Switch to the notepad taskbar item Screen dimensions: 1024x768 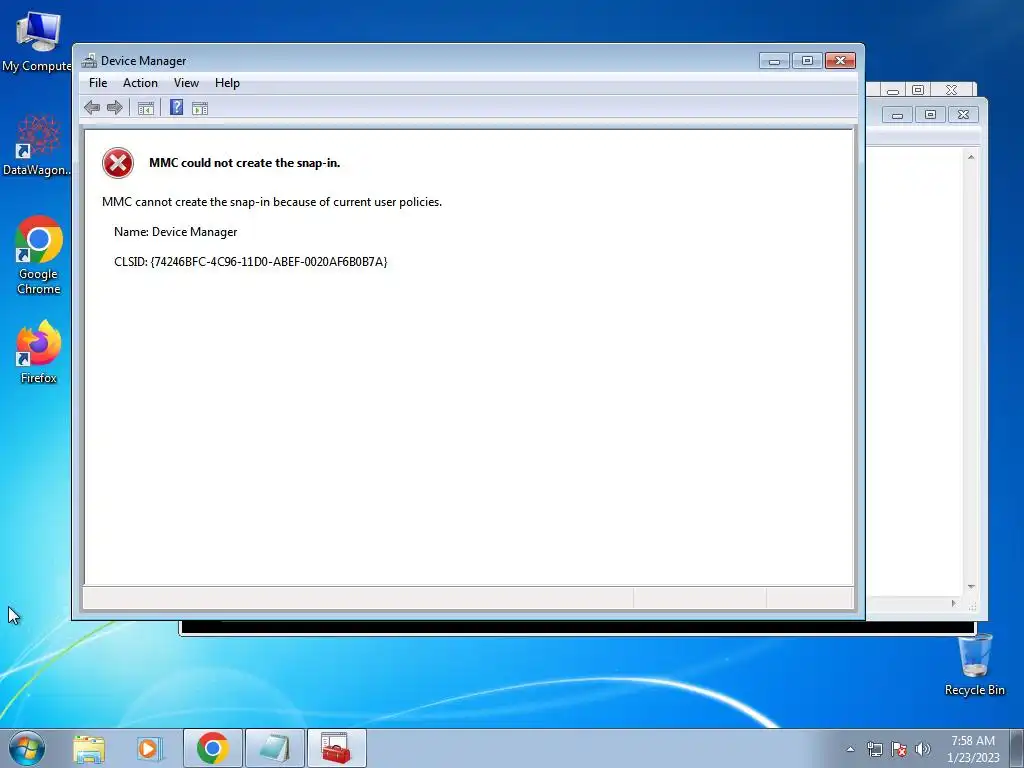tap(275, 748)
